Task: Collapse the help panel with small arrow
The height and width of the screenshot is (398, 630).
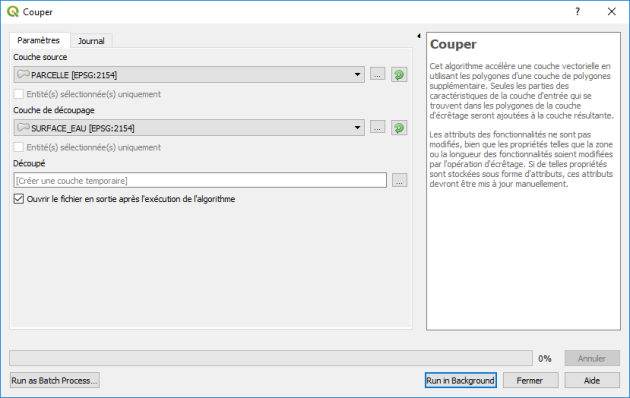Action: 419,36
